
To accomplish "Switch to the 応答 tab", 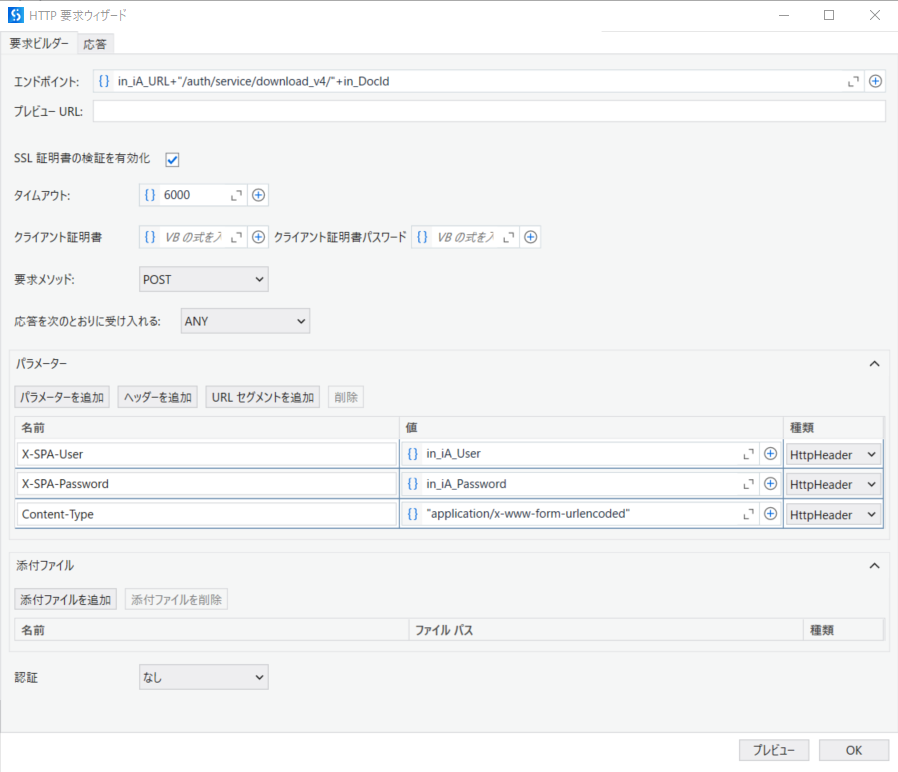I will (x=95, y=44).
